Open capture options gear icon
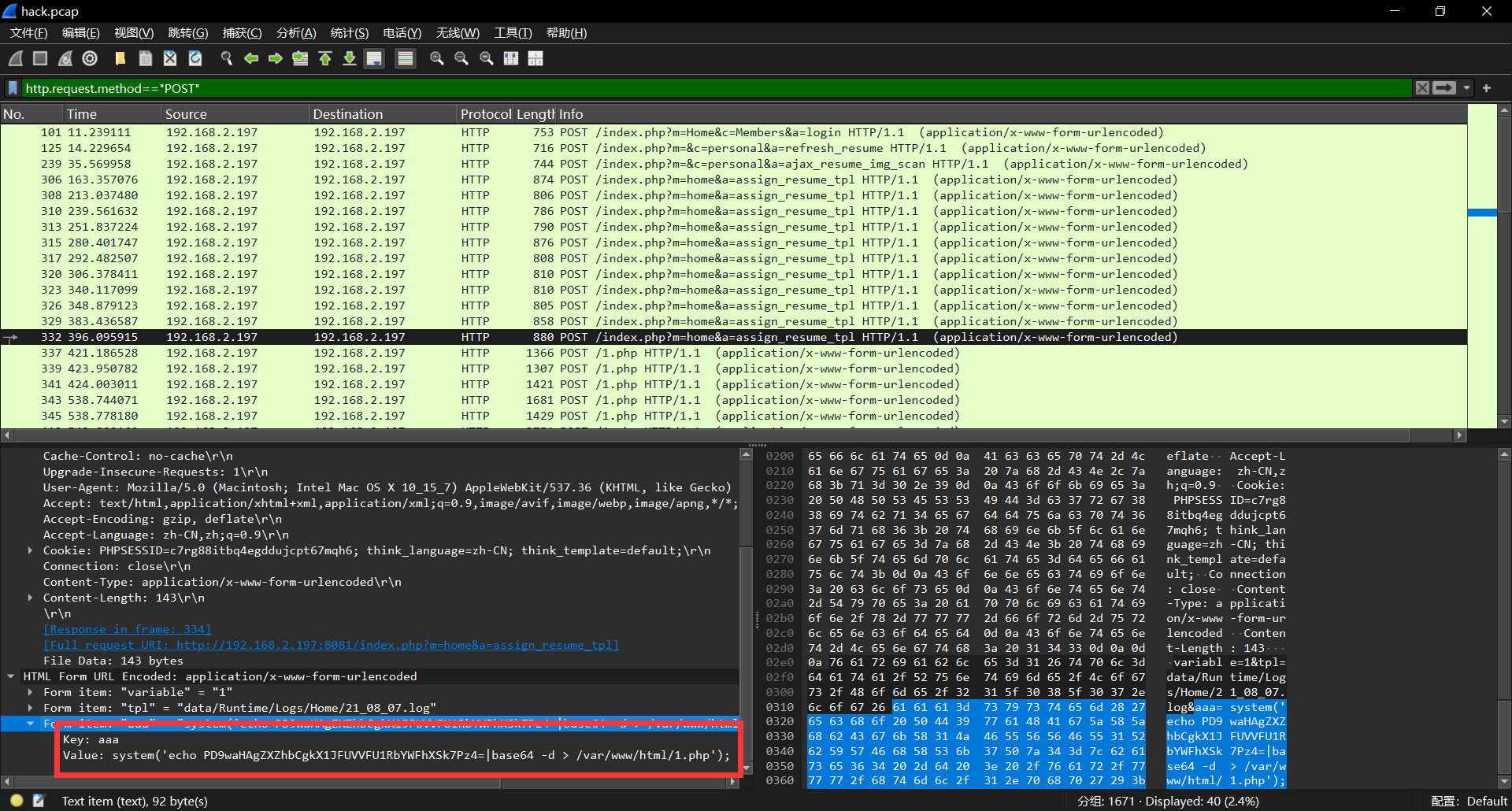The height and width of the screenshot is (811, 1512). [x=90, y=58]
